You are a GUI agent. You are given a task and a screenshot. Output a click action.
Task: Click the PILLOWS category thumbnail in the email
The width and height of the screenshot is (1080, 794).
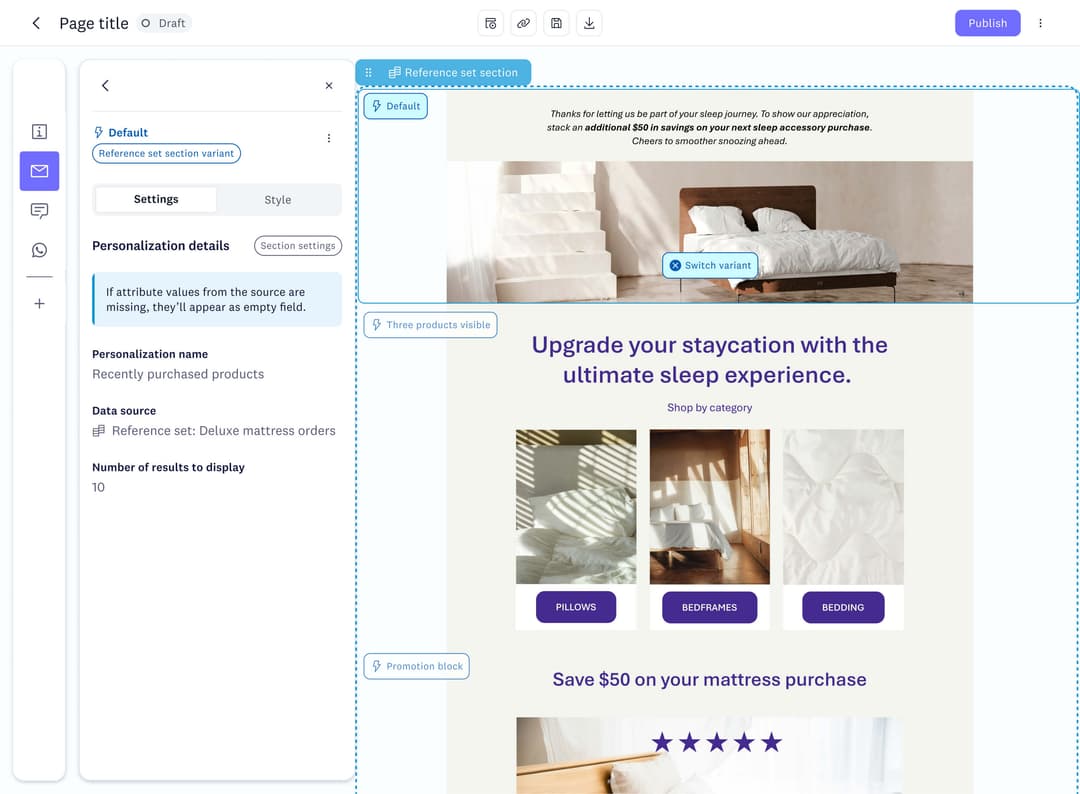point(576,505)
